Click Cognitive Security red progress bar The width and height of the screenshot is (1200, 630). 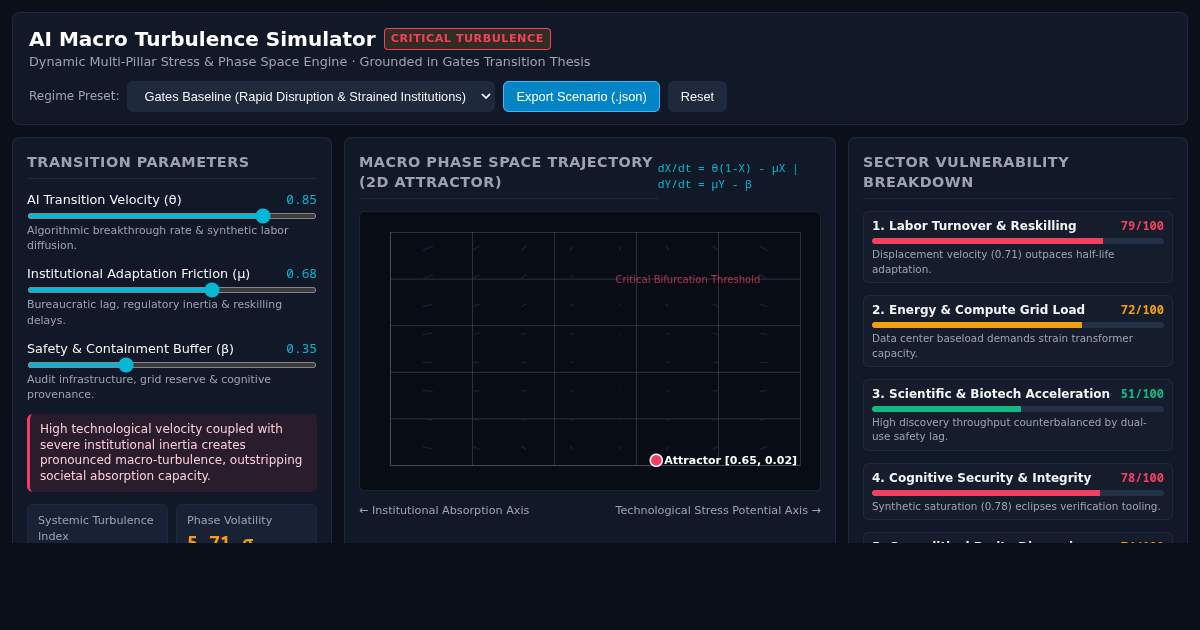[x=986, y=493]
